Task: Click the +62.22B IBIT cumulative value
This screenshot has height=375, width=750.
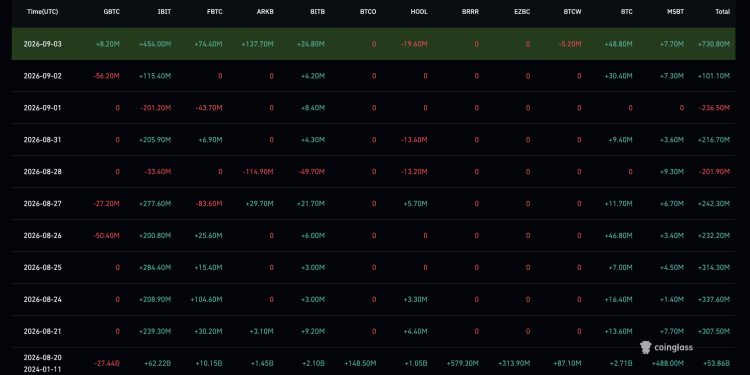Action: tap(157, 364)
